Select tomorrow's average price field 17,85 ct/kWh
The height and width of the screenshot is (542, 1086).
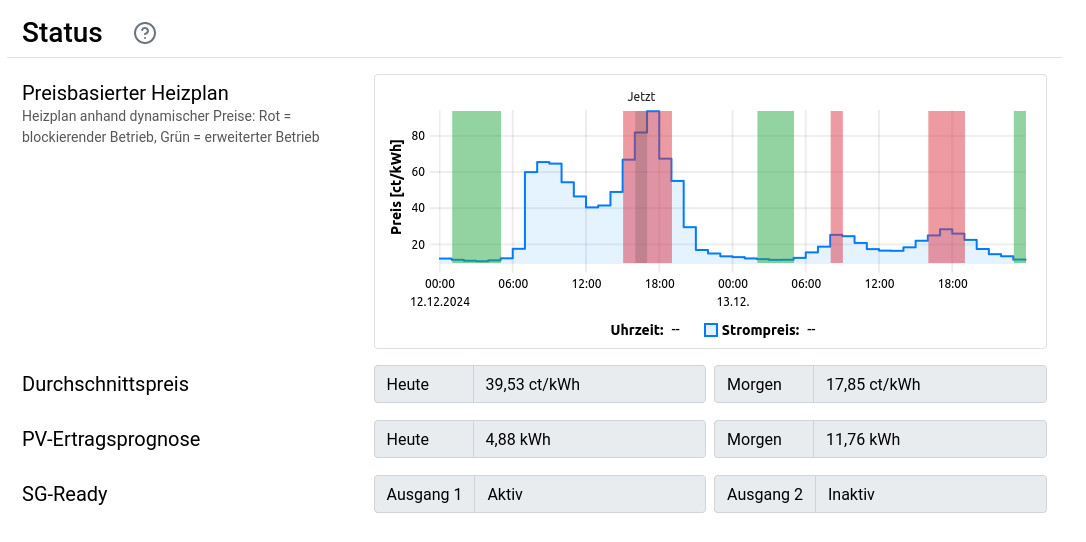pos(930,384)
